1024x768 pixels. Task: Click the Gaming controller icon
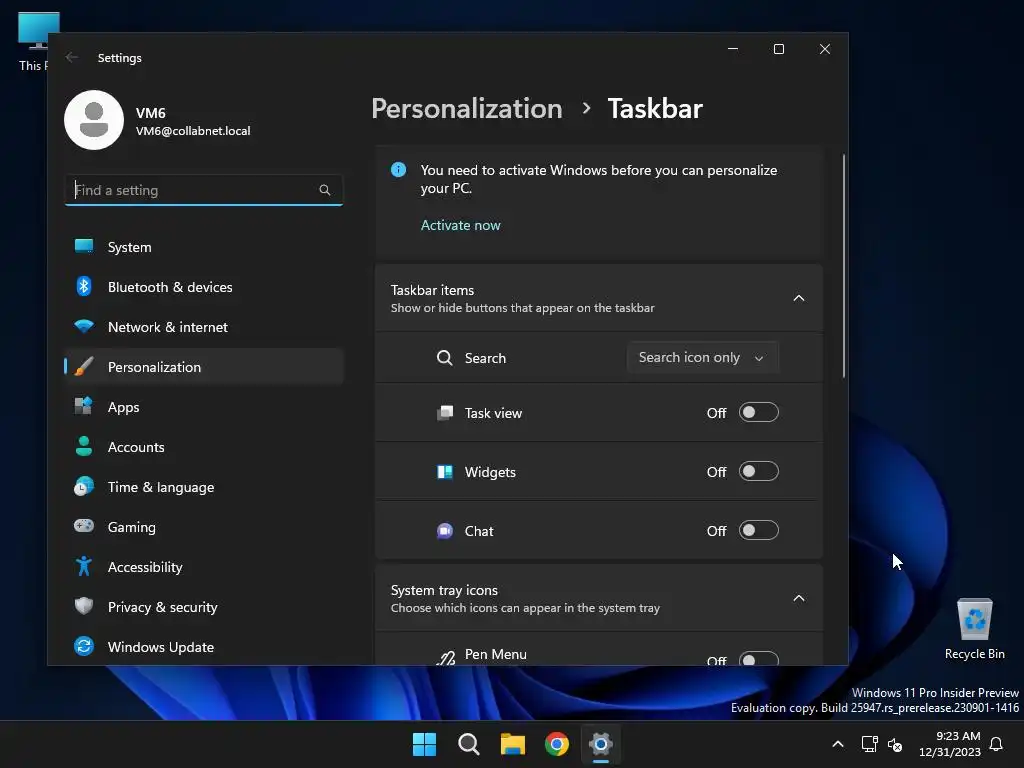[84, 526]
